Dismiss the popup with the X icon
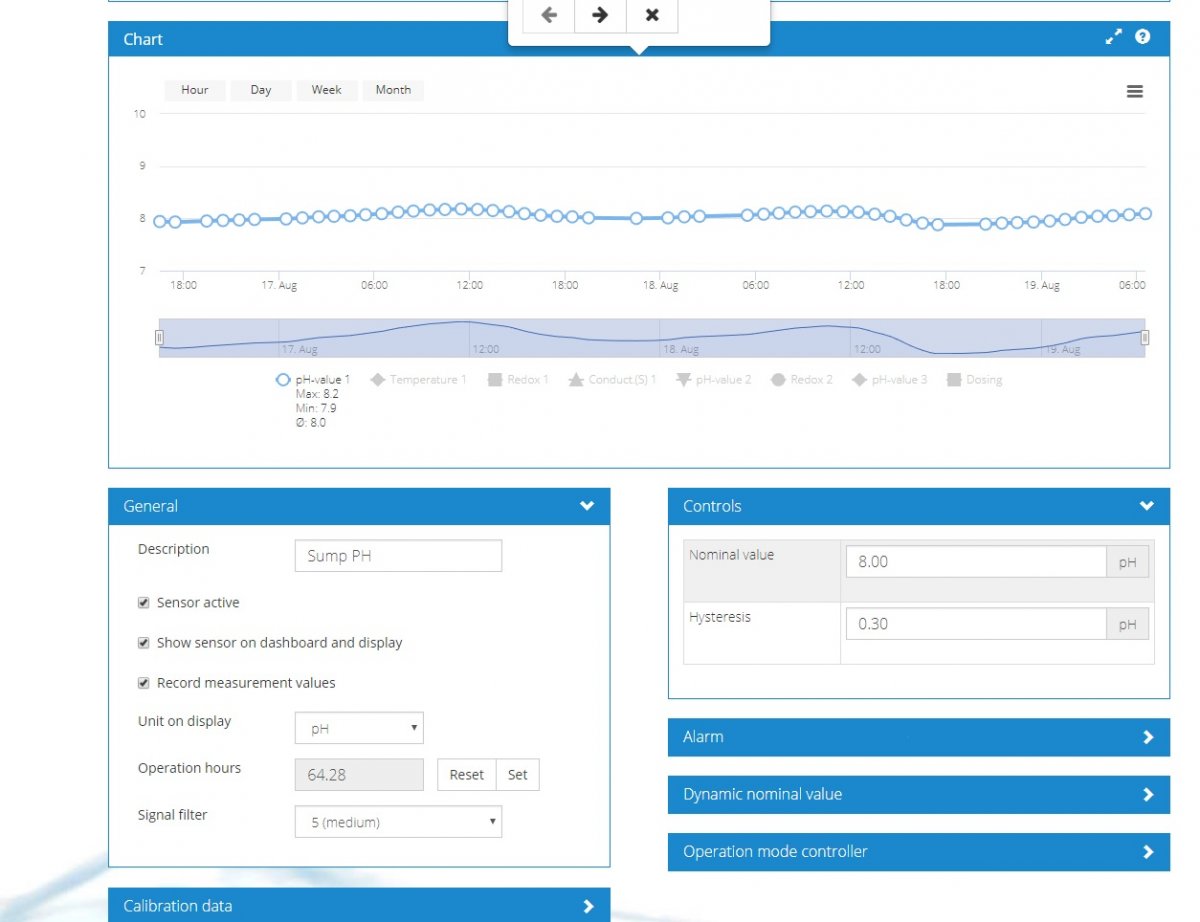 tap(652, 15)
